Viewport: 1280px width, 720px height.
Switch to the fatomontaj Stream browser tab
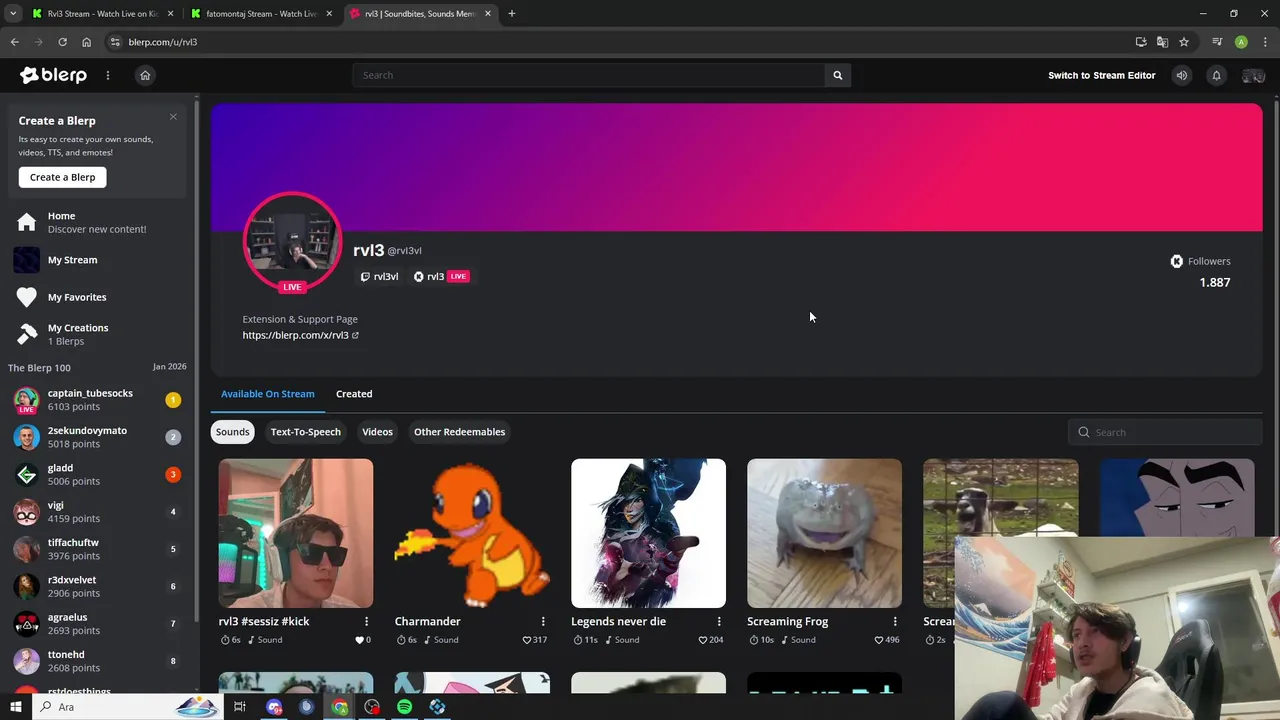(262, 14)
